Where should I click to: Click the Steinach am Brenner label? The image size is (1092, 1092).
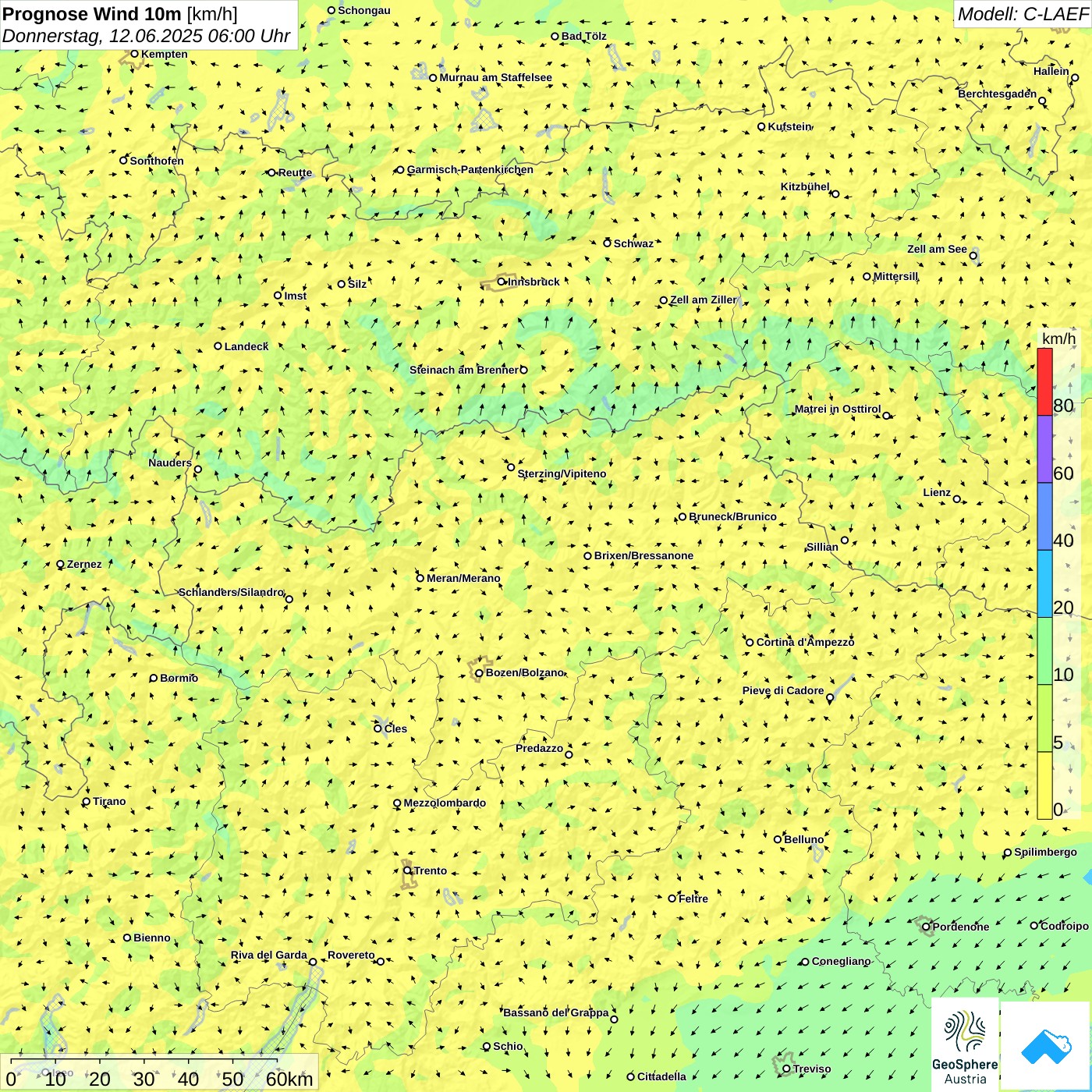coord(464,370)
